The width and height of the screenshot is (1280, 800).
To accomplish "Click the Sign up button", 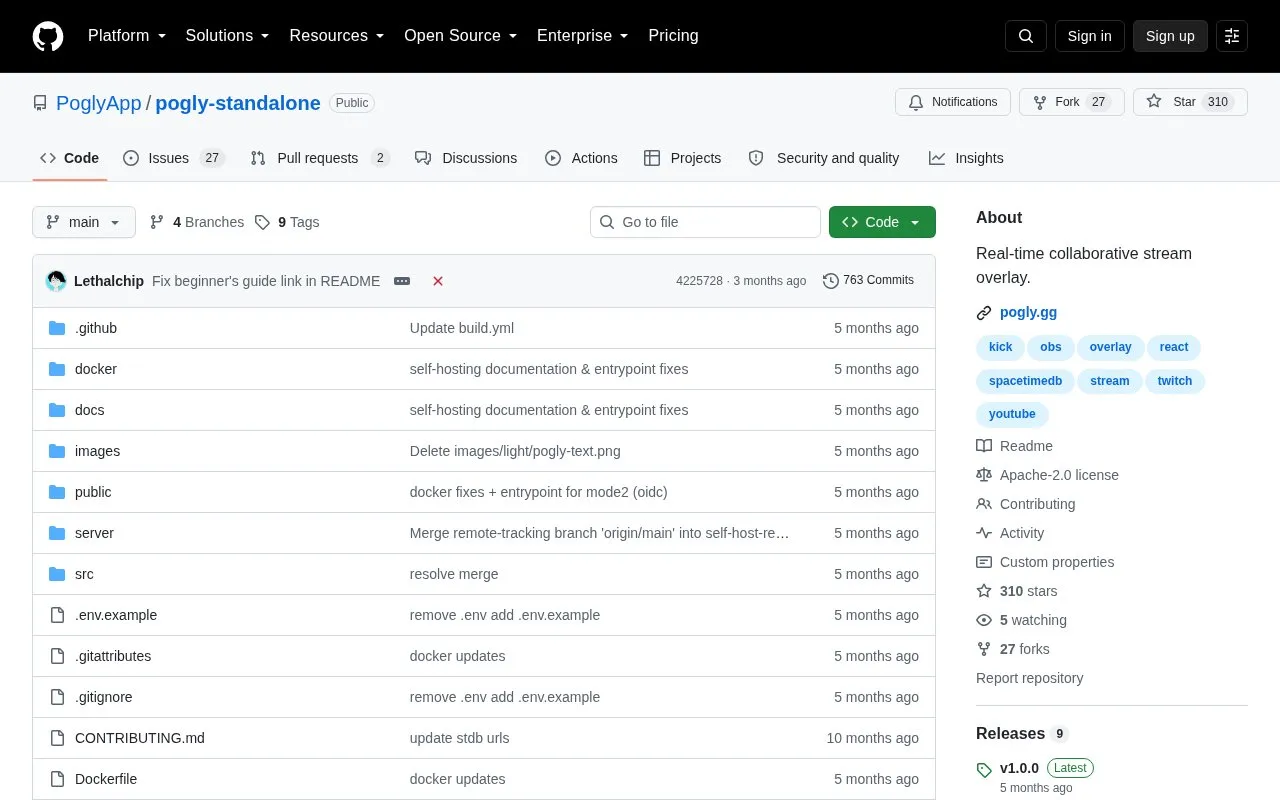I will point(1170,36).
